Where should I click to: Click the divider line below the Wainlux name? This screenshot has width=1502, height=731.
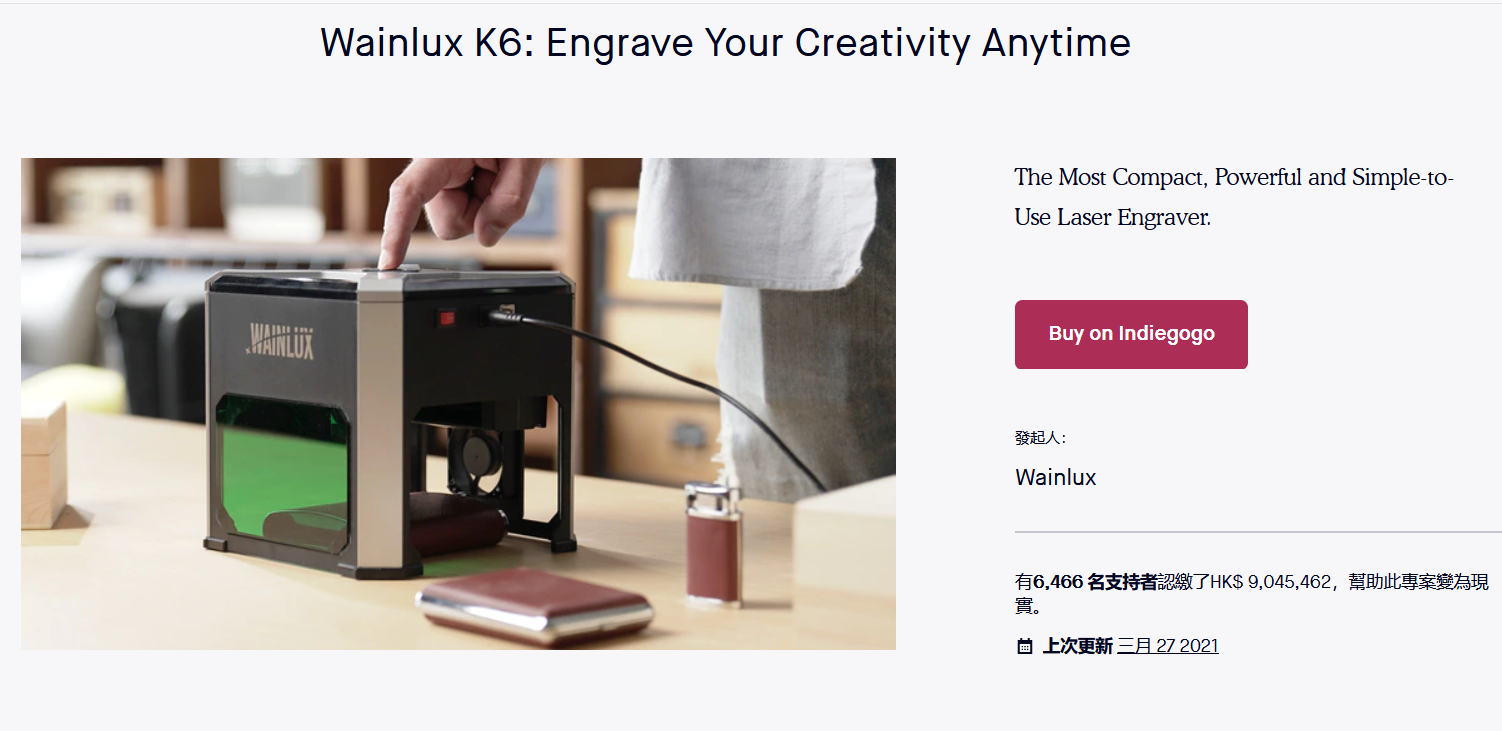pyautogui.click(x=1258, y=532)
